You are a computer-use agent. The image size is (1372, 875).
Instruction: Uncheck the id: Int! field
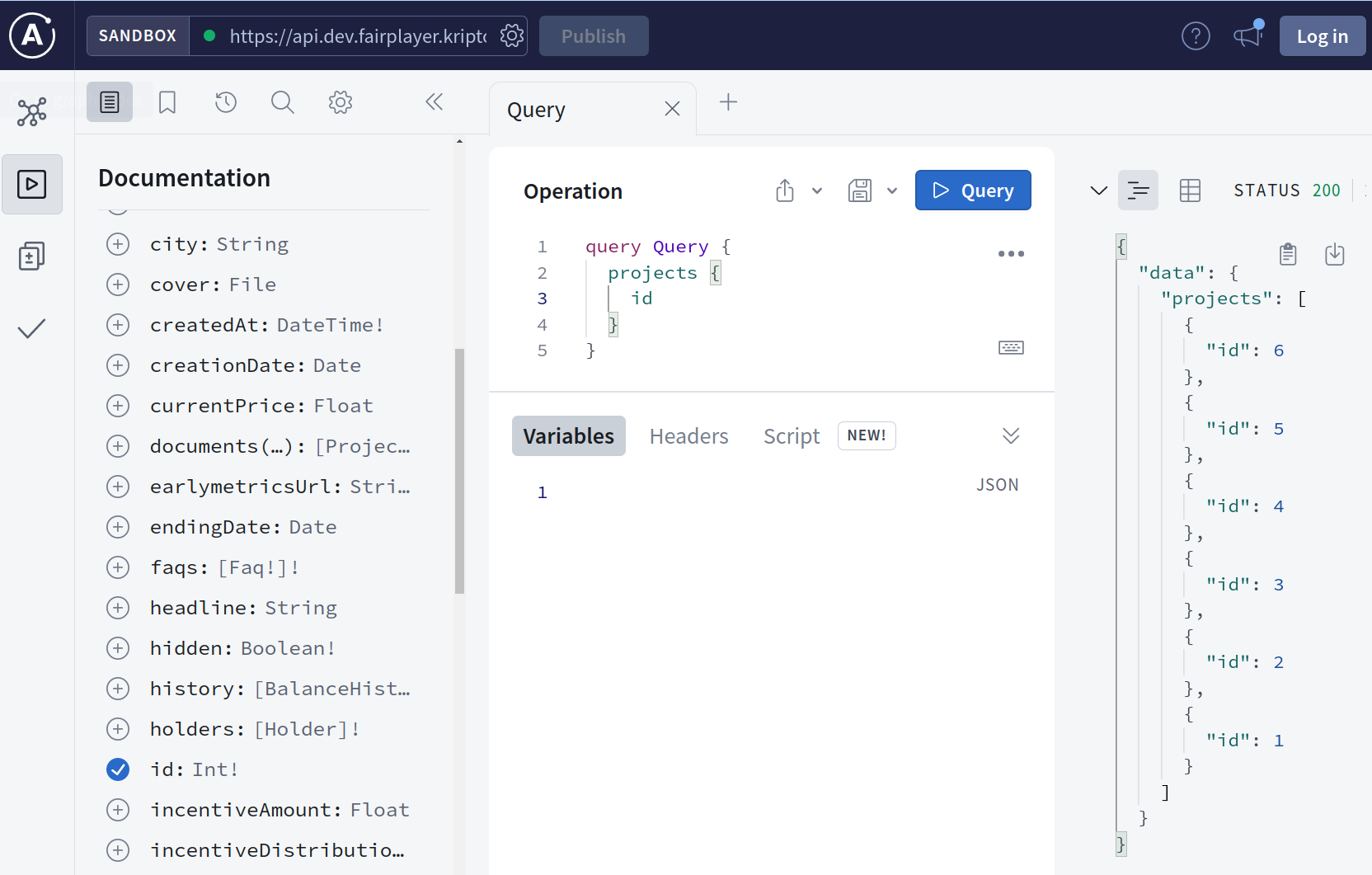coord(118,769)
